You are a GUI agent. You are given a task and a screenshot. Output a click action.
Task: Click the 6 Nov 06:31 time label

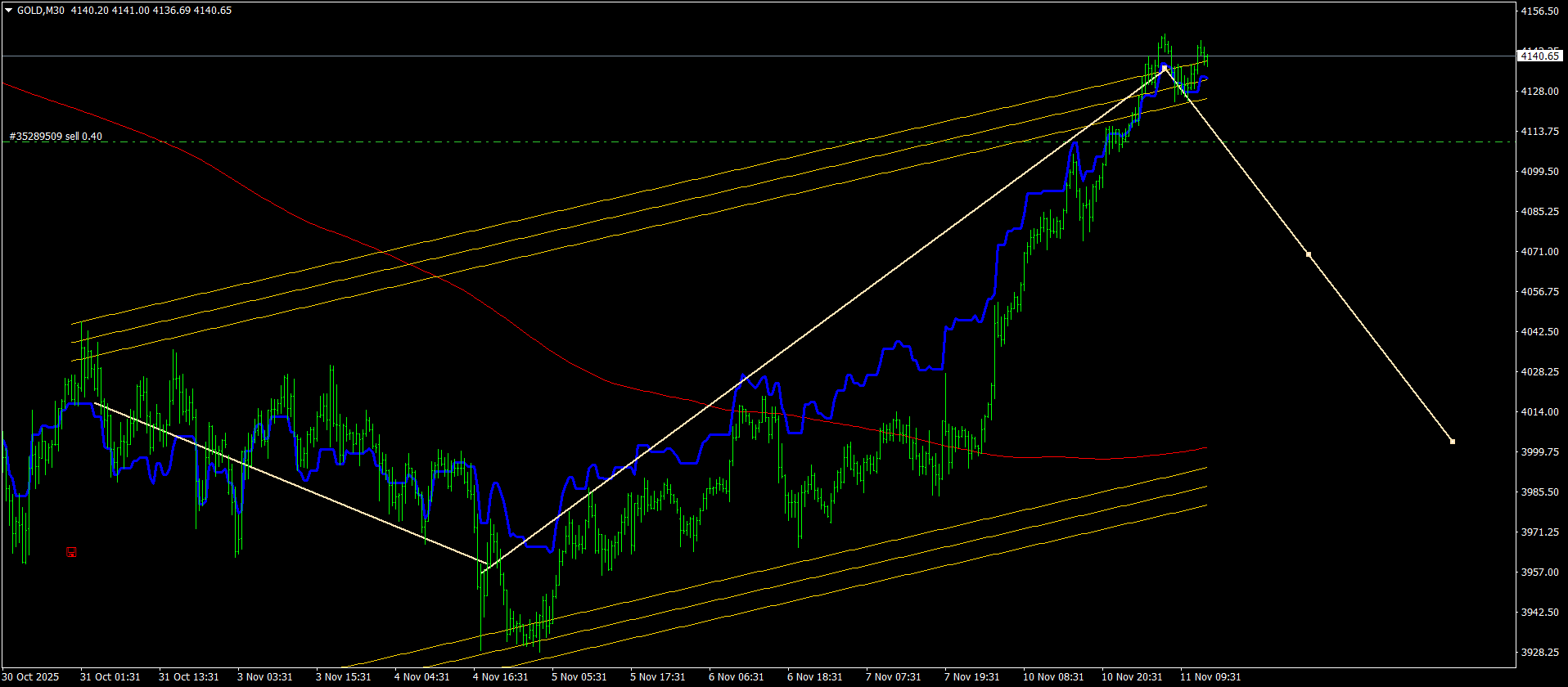[x=737, y=677]
